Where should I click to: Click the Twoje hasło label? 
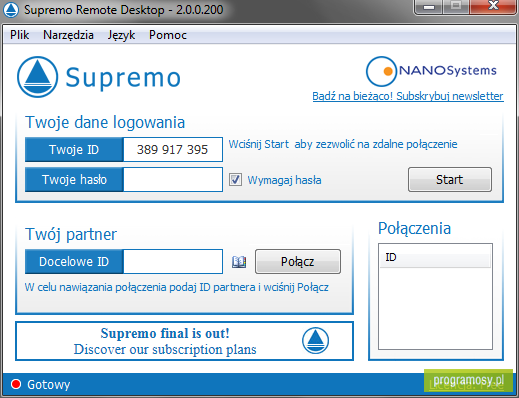(74, 180)
